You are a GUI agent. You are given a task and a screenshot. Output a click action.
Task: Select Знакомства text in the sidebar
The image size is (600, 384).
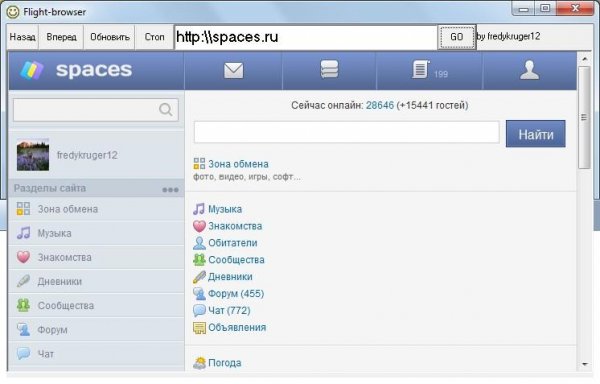[x=64, y=257]
